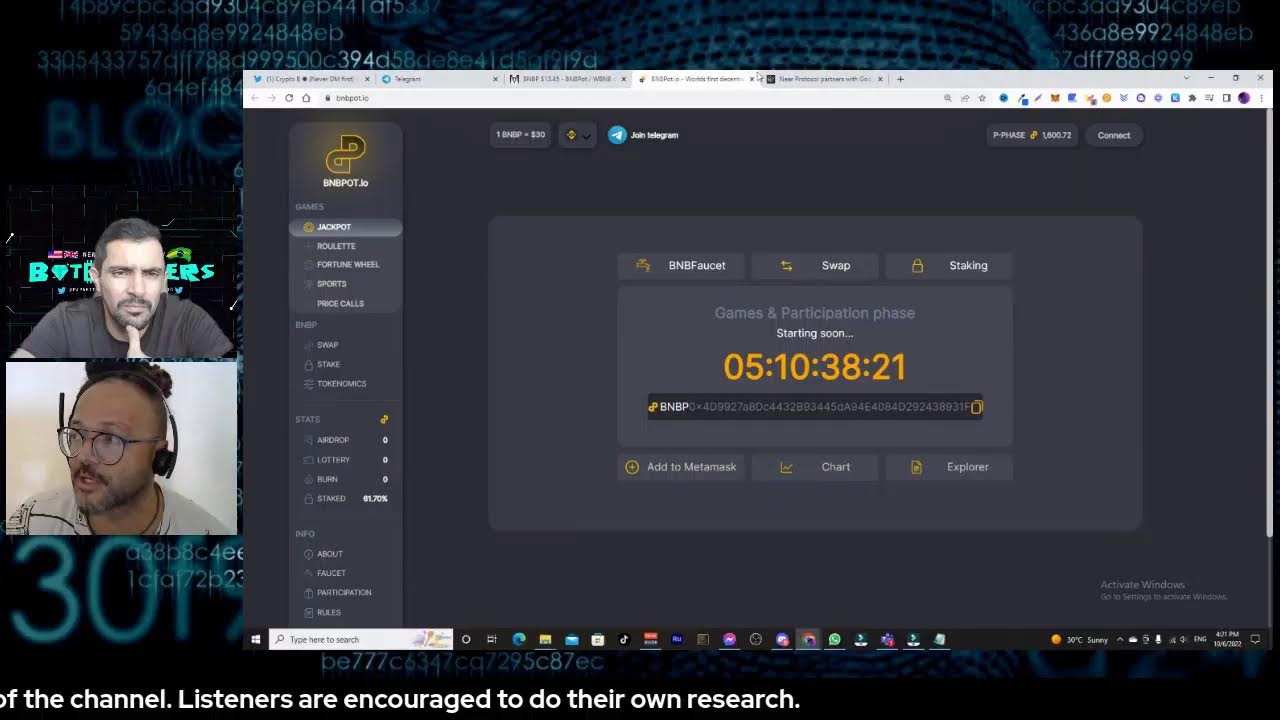Show hidden system tray icons
Image resolution: width=1280 pixels, height=720 pixels.
click(x=1120, y=639)
